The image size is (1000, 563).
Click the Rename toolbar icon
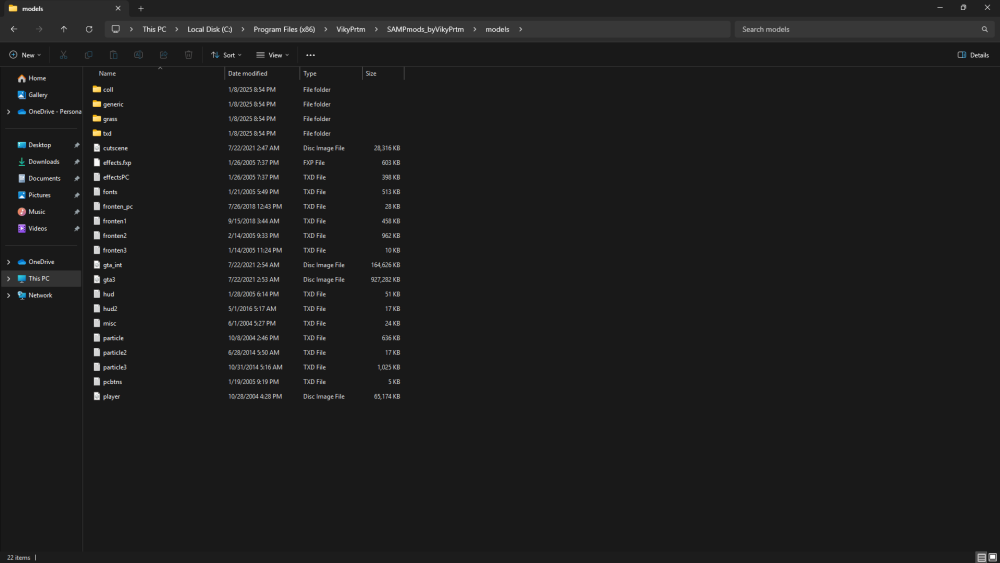[138, 55]
